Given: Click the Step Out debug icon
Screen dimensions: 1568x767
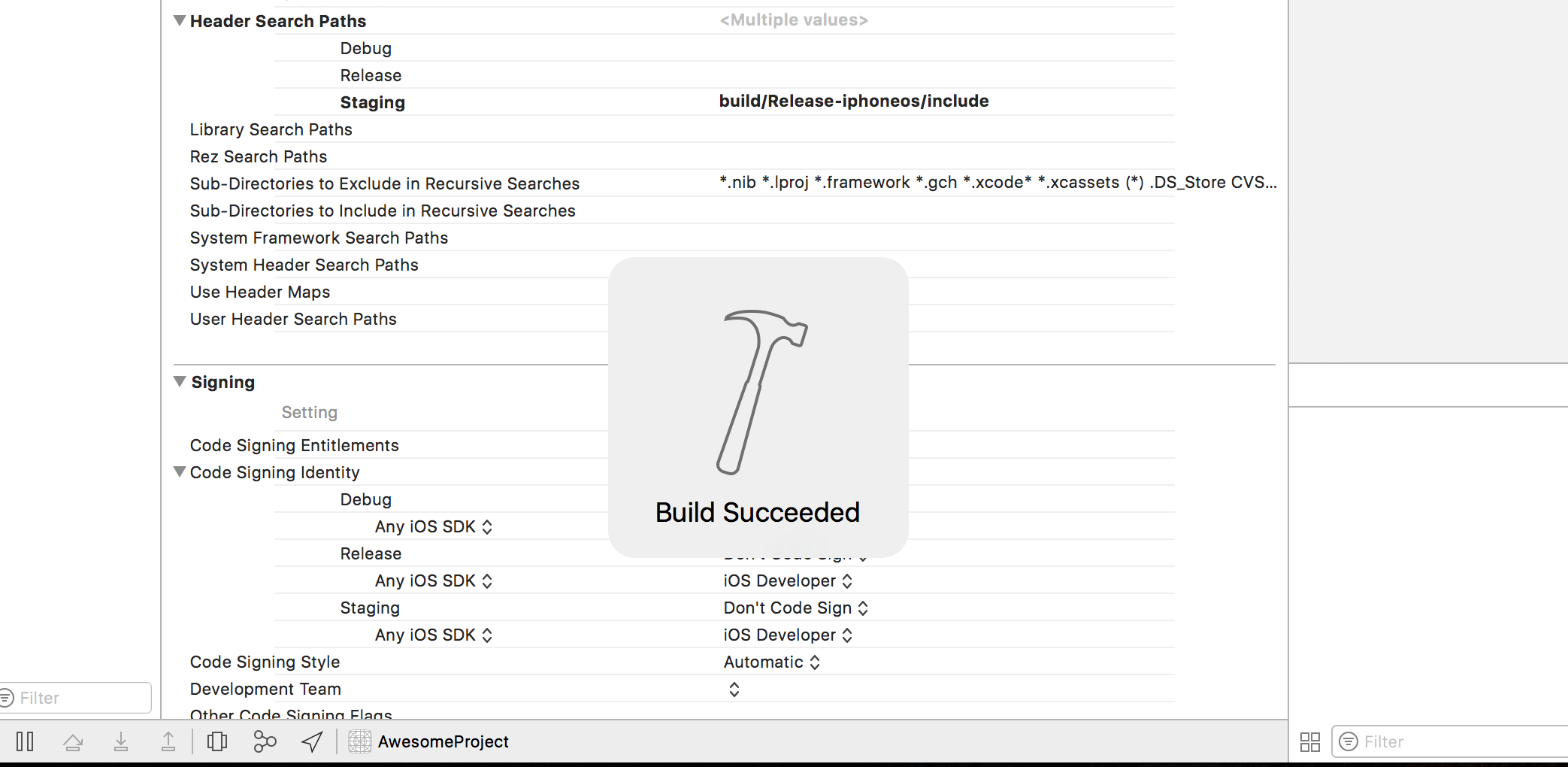Looking at the screenshot, I should pos(168,741).
